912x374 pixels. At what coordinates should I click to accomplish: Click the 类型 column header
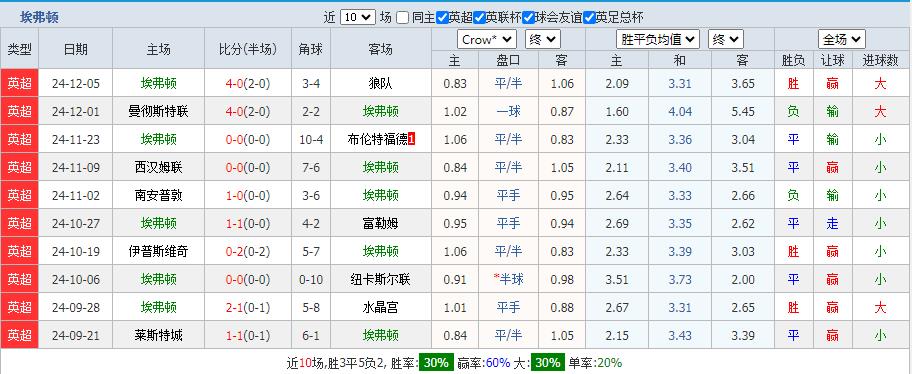(19, 49)
